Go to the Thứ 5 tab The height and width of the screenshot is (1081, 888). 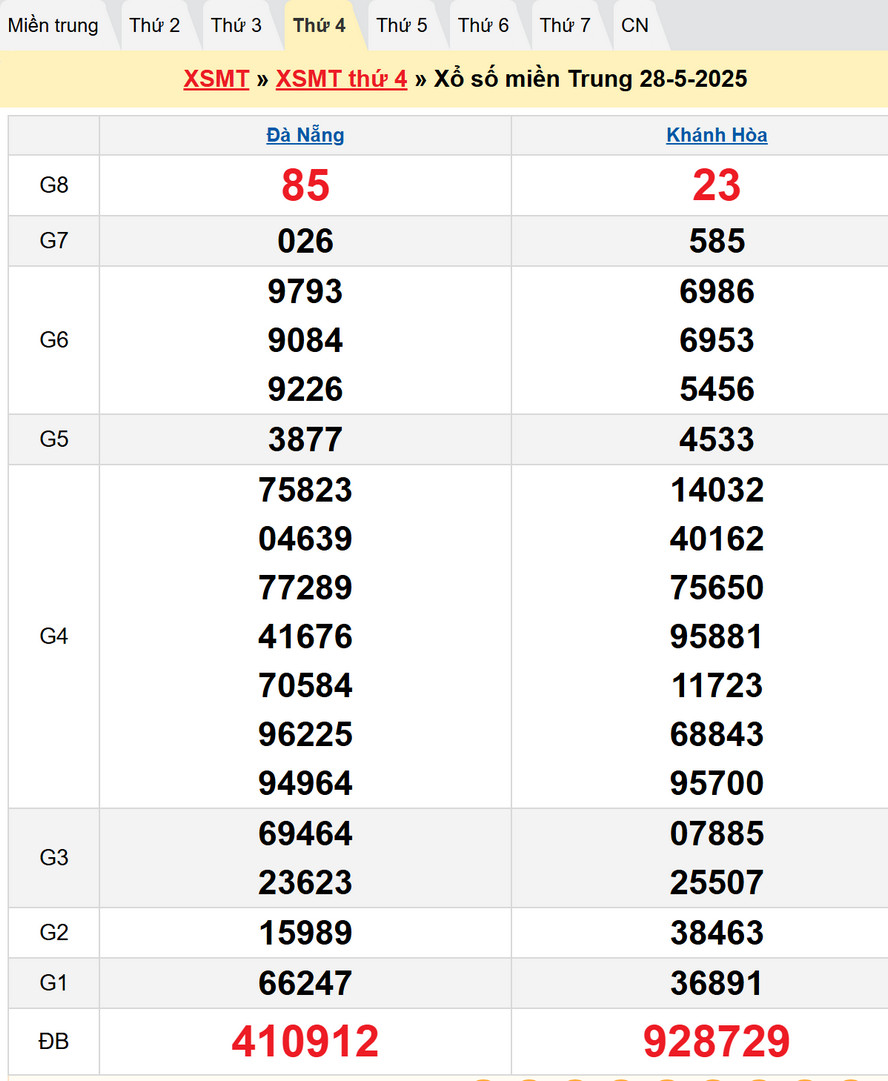402,26
